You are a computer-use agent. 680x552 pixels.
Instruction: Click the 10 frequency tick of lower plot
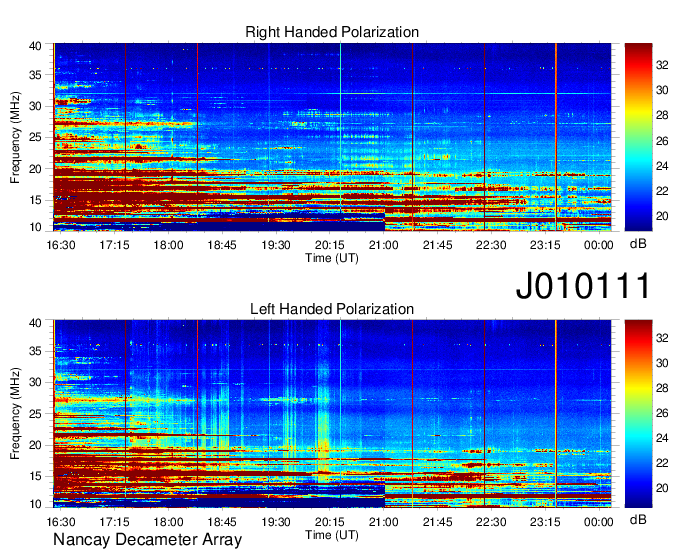35,504
